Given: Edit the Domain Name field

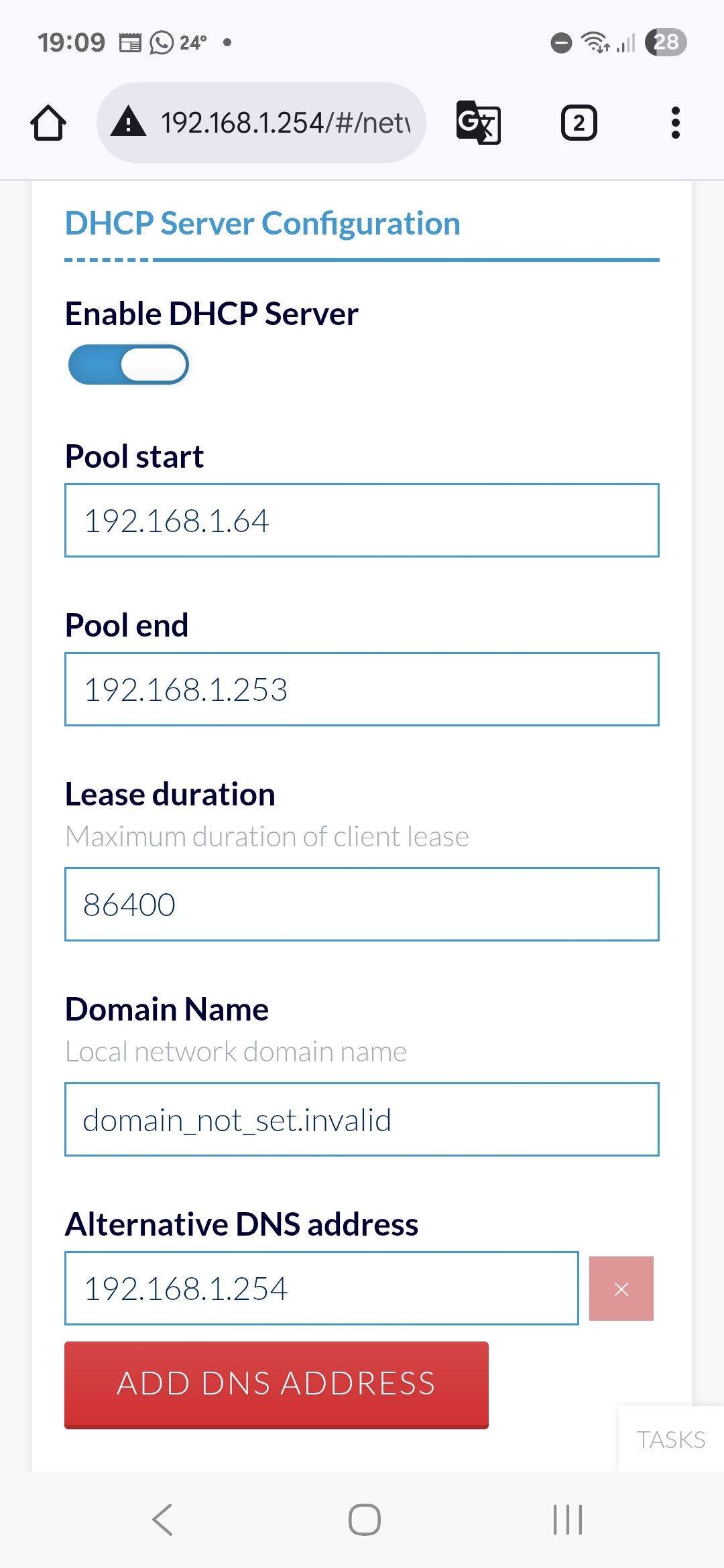Looking at the screenshot, I should point(362,1120).
